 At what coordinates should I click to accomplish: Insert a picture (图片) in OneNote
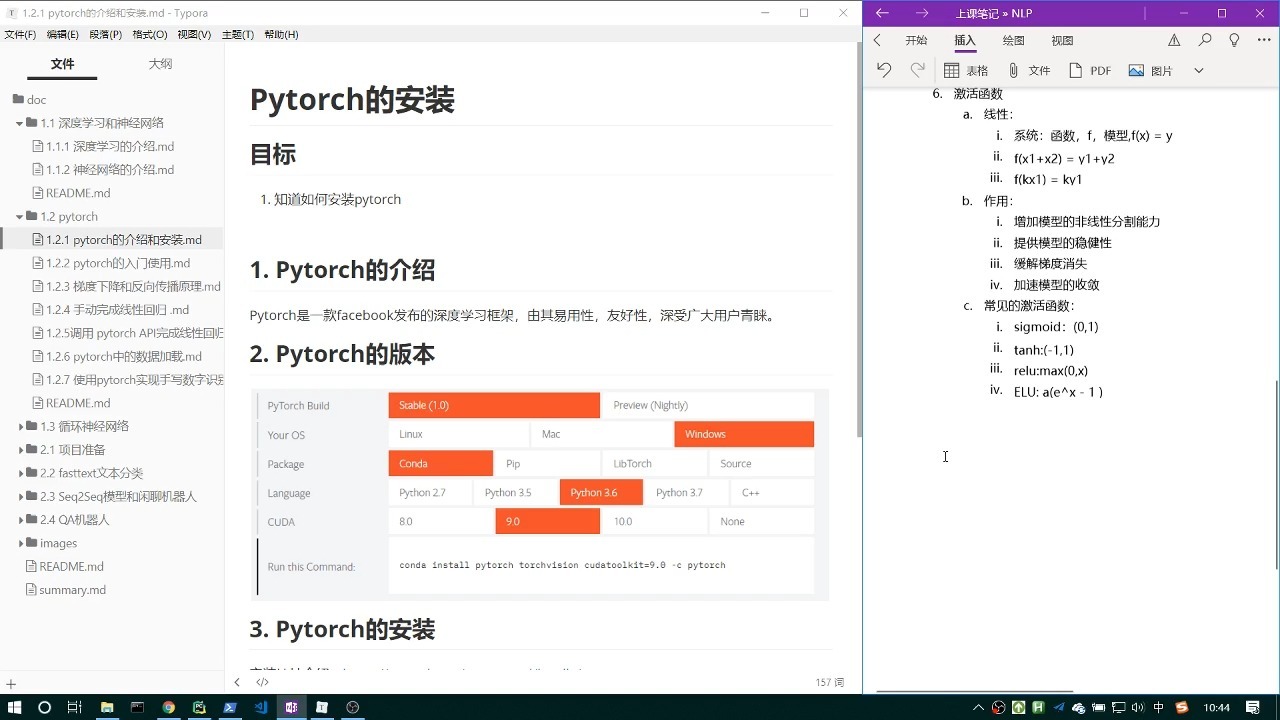coord(1150,71)
